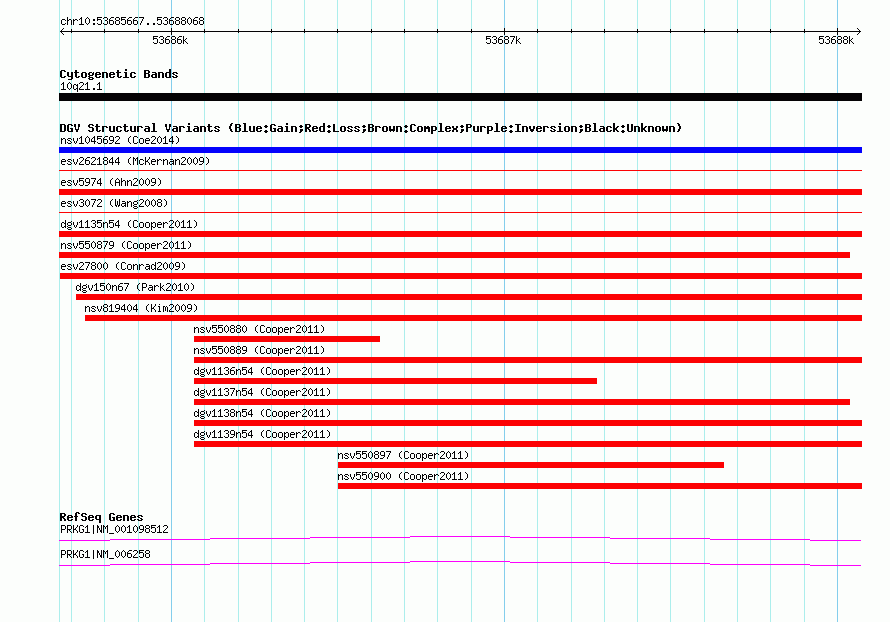The height and width of the screenshot is (622, 890).
Task: Open the nsv819404 (Kim2009) label
Action: (x=141, y=308)
